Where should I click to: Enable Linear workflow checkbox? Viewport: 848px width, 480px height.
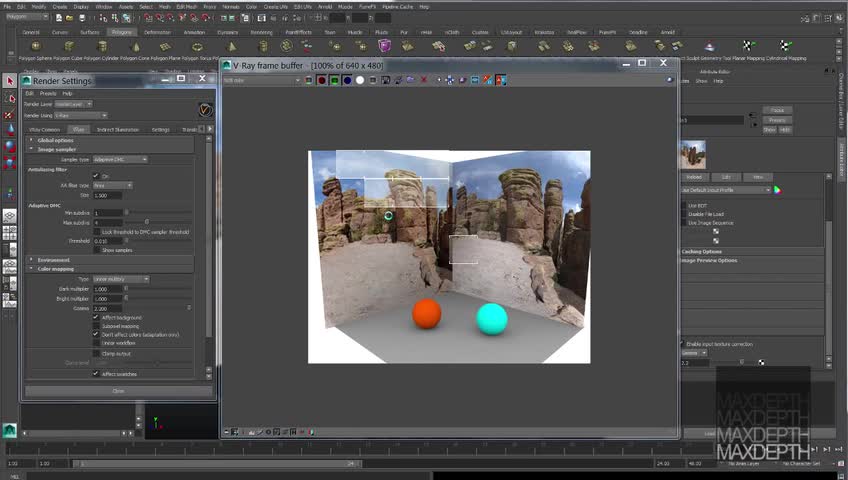96,343
